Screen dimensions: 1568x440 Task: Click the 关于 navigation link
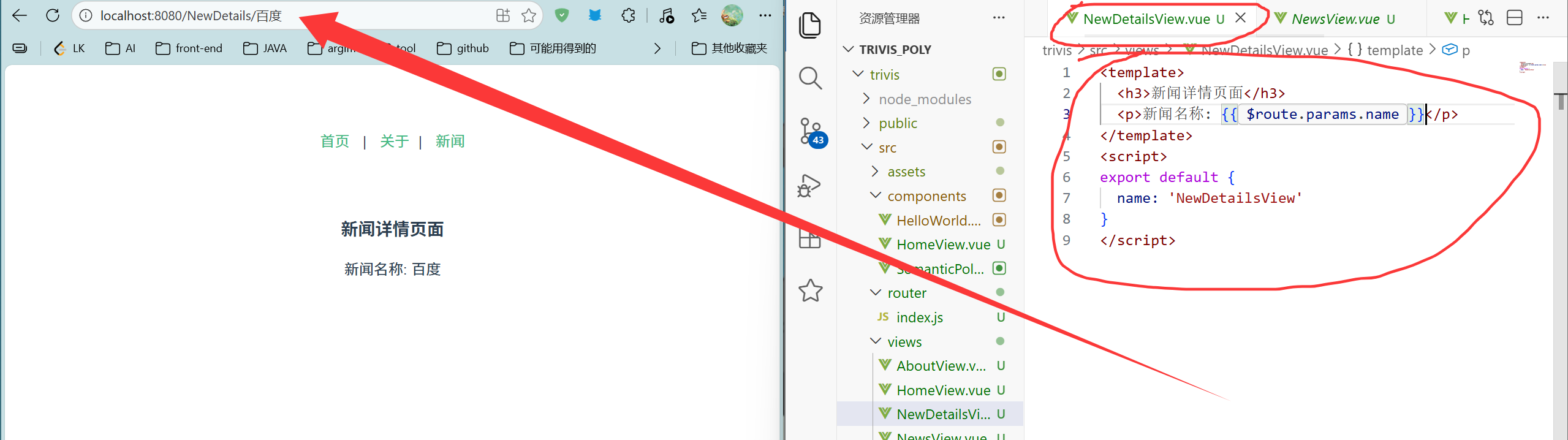click(x=394, y=142)
